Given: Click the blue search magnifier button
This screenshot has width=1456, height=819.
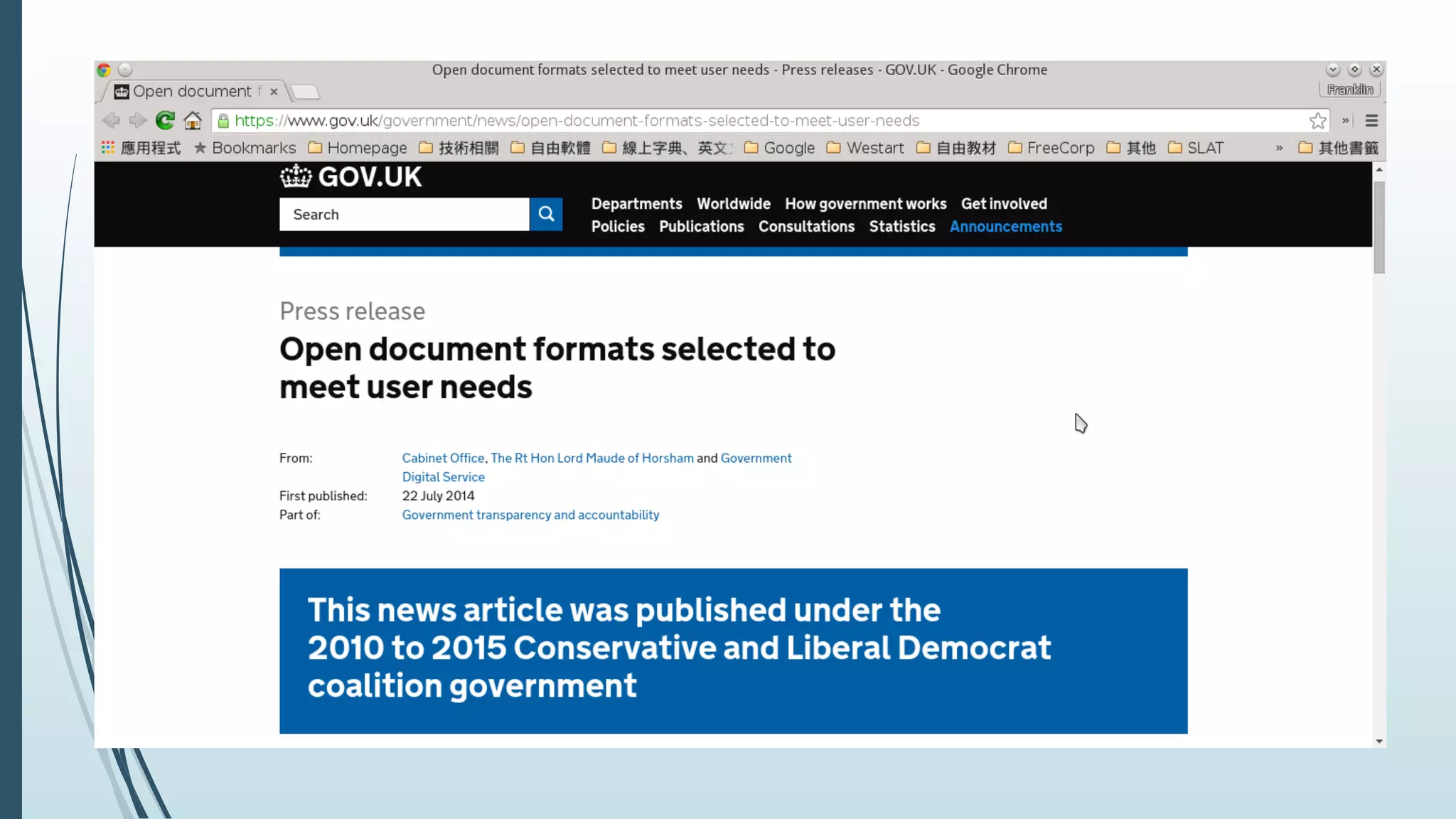Looking at the screenshot, I should point(546,214).
